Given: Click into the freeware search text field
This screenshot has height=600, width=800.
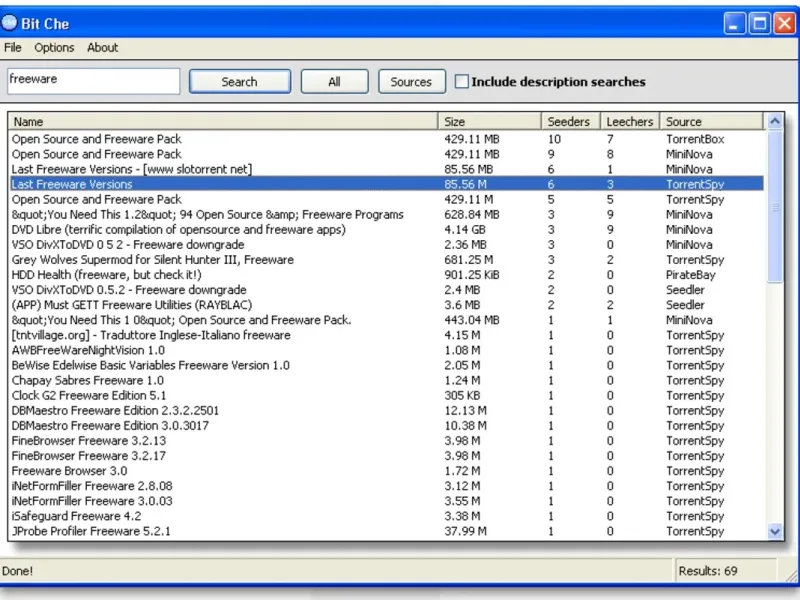Looking at the screenshot, I should pyautogui.click(x=93, y=80).
